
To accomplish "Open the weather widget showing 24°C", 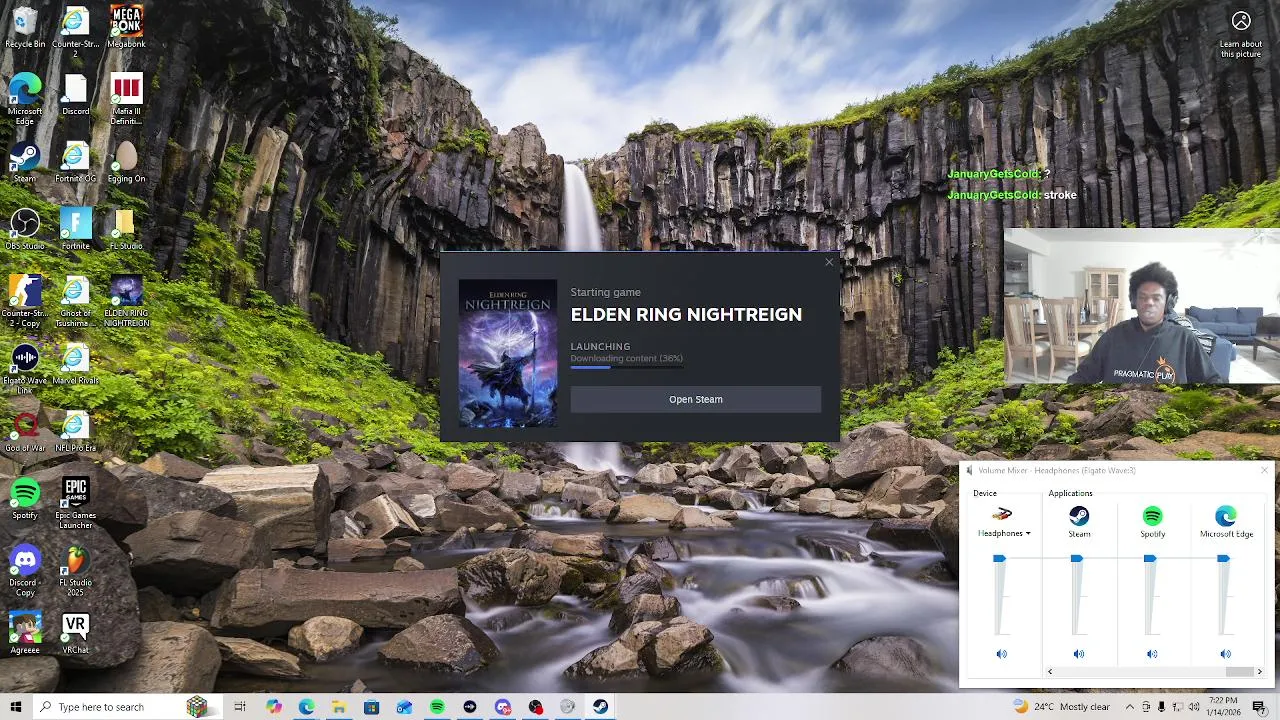I will (x=1062, y=707).
